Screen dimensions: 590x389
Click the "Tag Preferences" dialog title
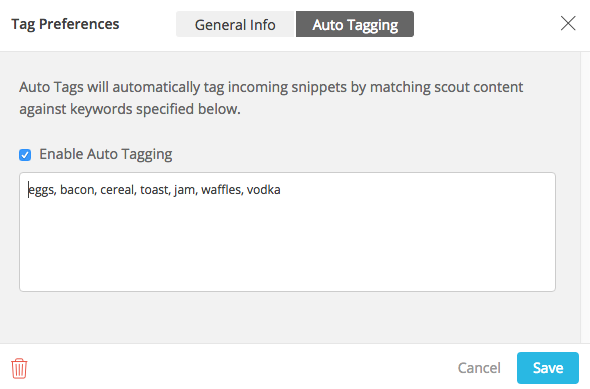point(65,24)
